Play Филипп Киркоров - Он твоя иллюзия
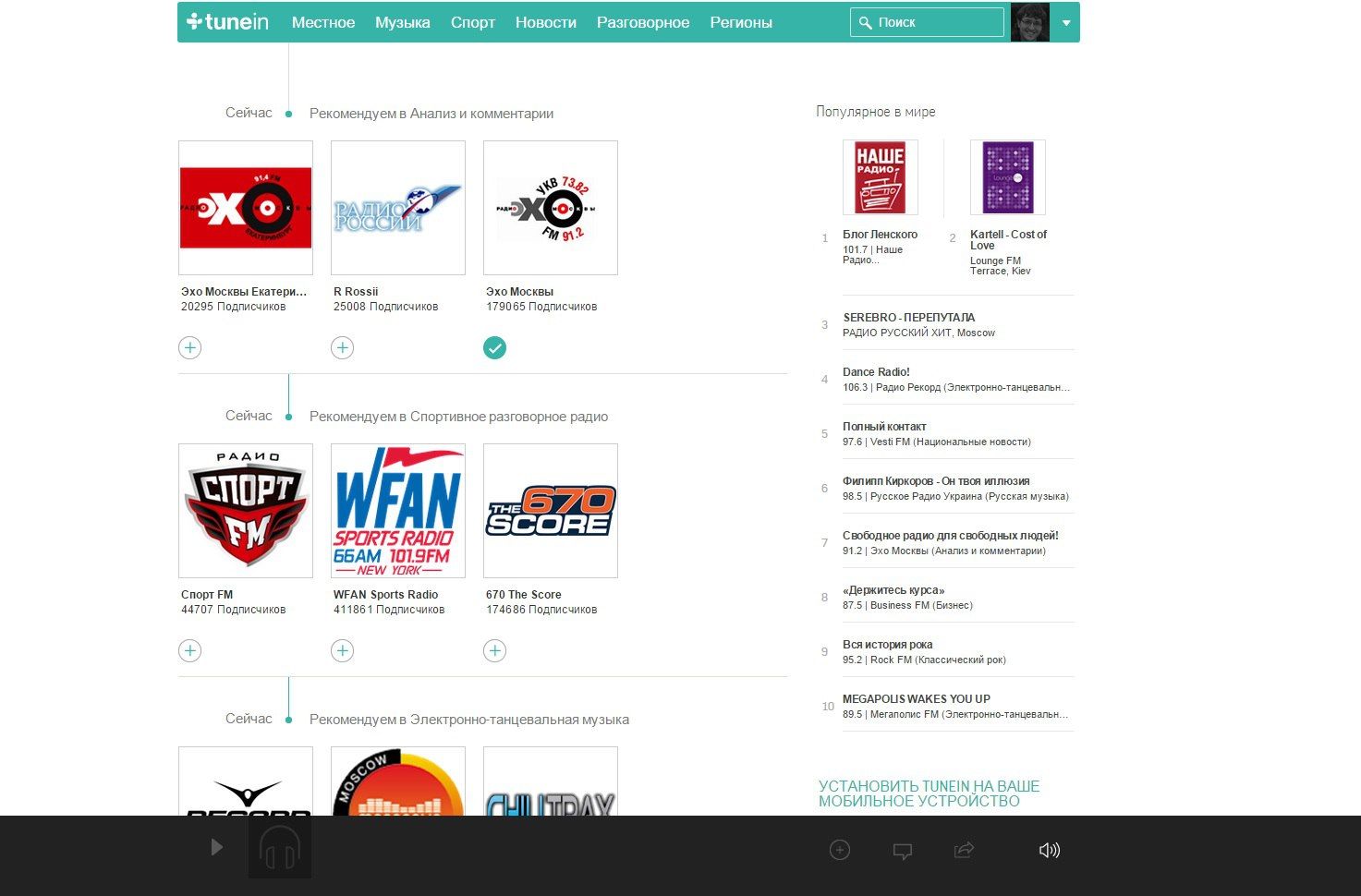The height and width of the screenshot is (896, 1361). click(936, 481)
